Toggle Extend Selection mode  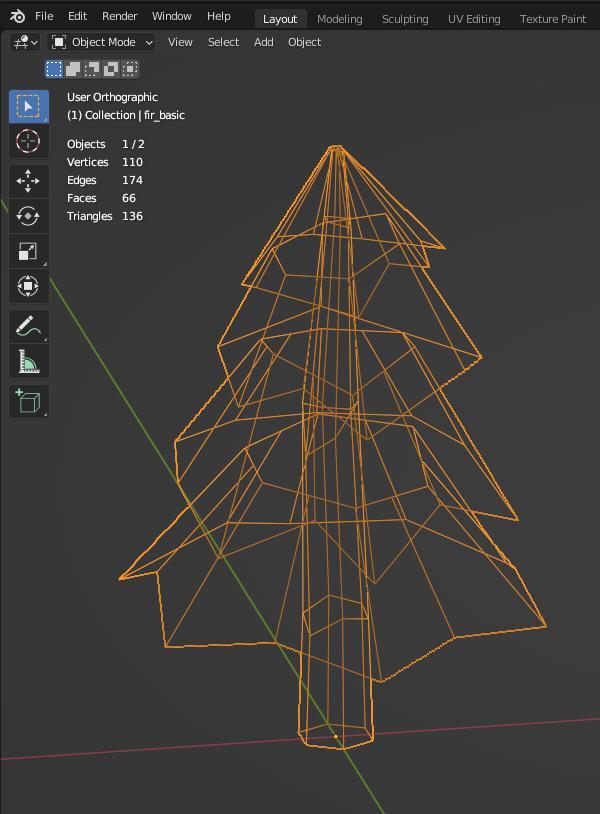73,69
